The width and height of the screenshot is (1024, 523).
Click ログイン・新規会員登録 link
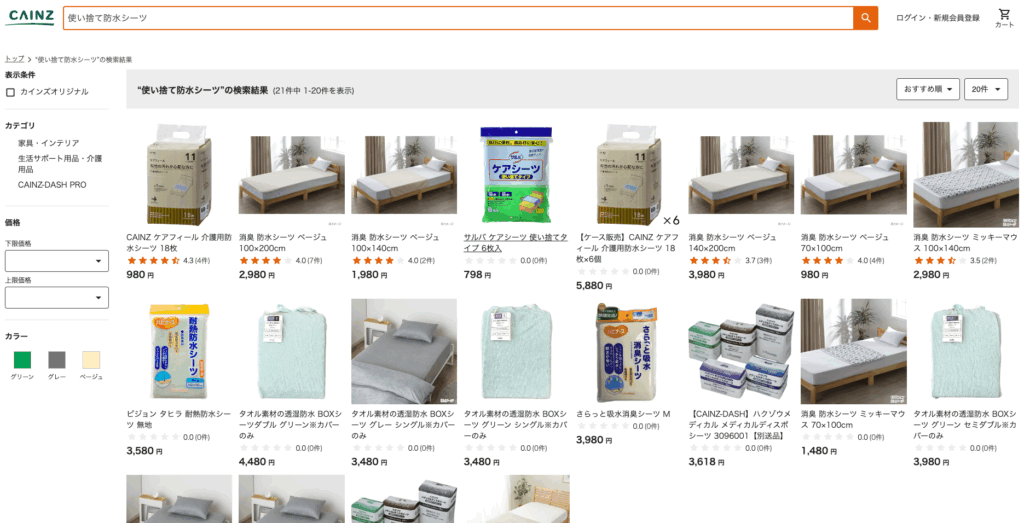[x=938, y=18]
